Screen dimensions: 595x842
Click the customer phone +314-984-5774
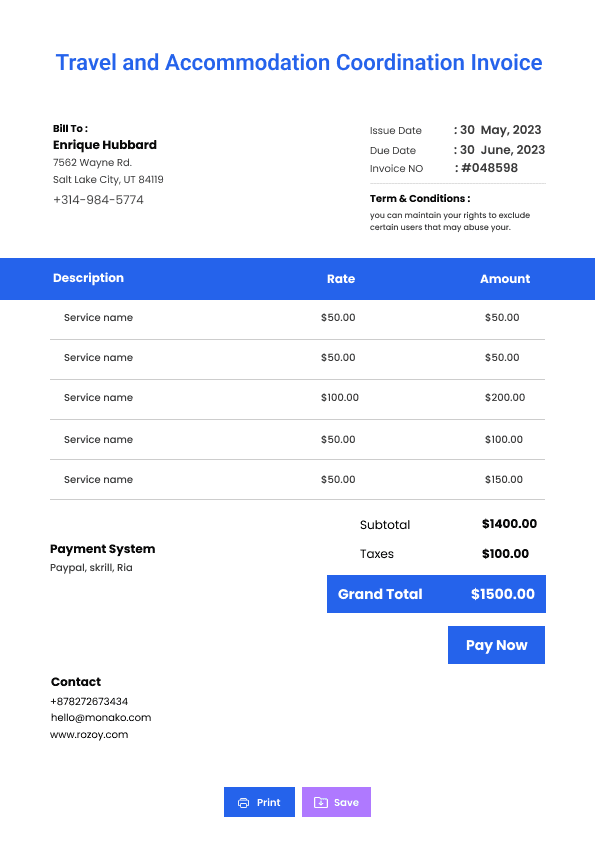point(98,200)
